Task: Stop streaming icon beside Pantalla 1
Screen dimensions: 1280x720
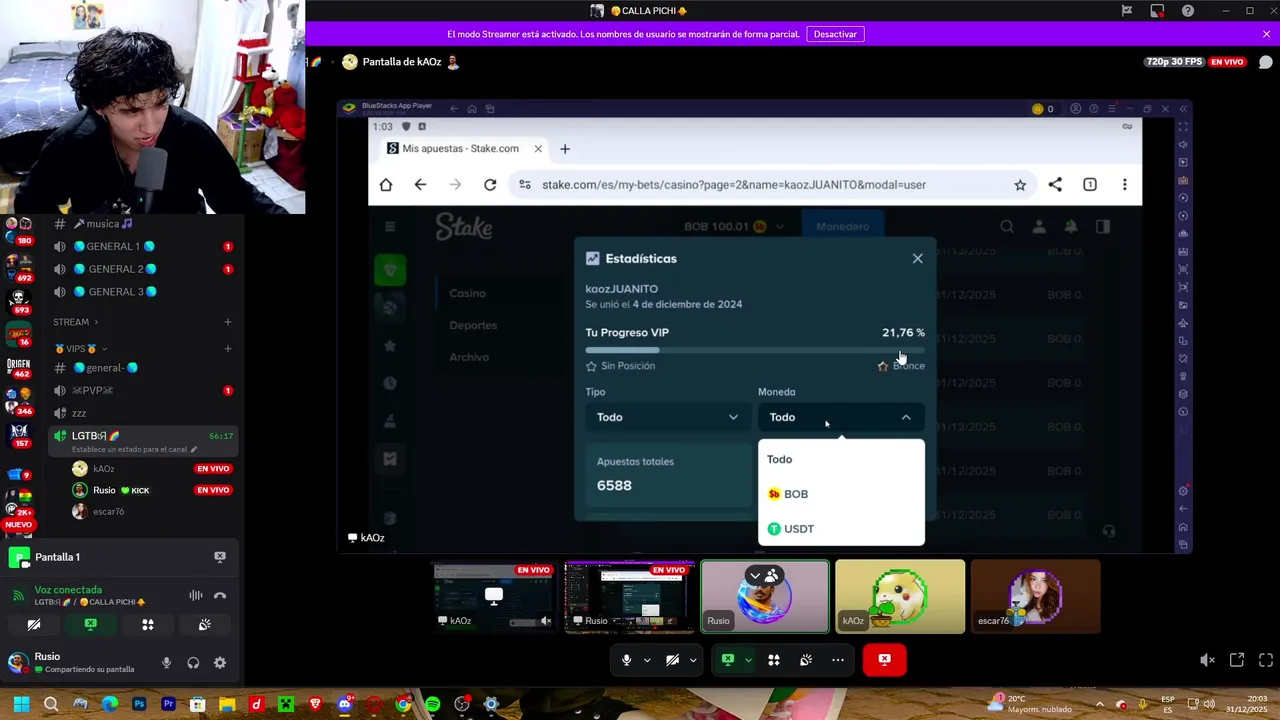Action: pos(220,557)
